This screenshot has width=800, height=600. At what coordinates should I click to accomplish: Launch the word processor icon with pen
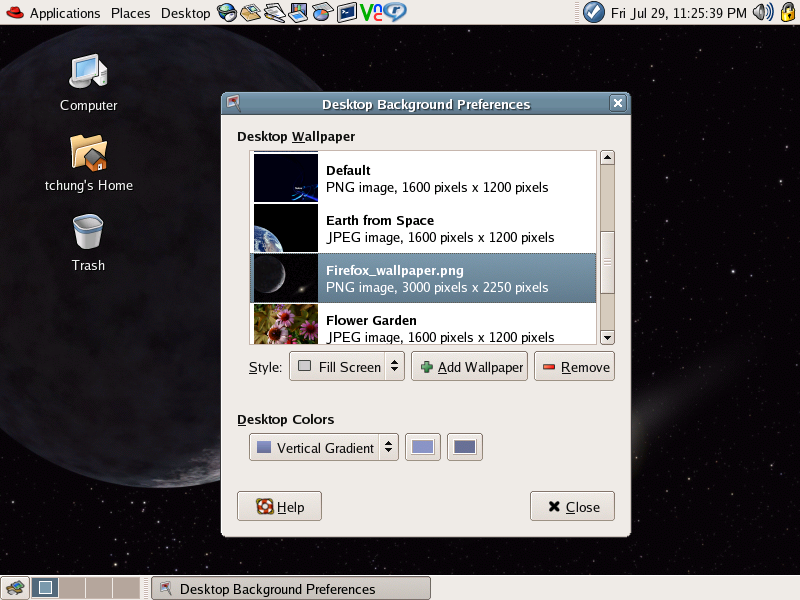click(x=274, y=12)
